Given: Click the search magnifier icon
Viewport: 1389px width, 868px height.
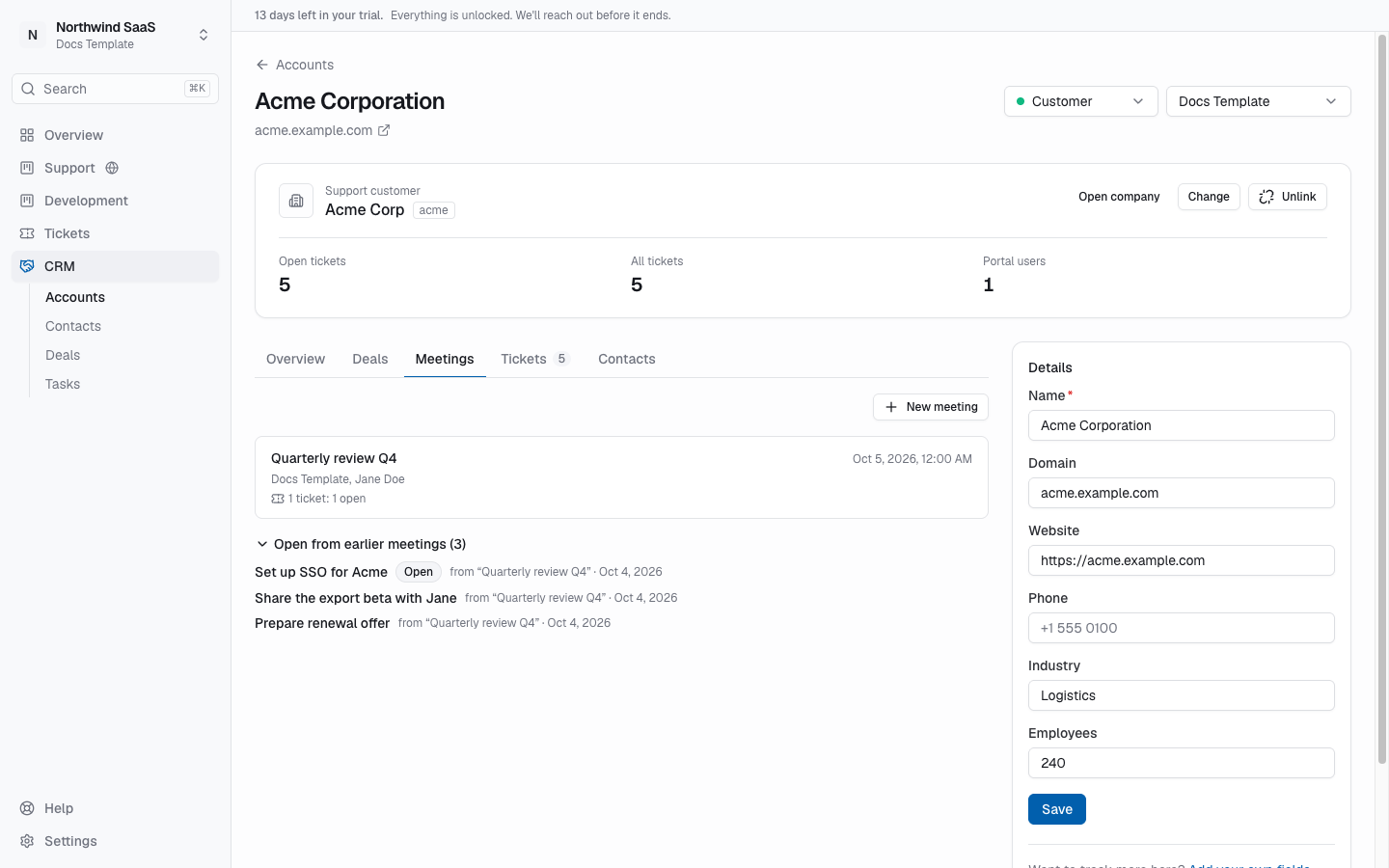Looking at the screenshot, I should pyautogui.click(x=28, y=89).
